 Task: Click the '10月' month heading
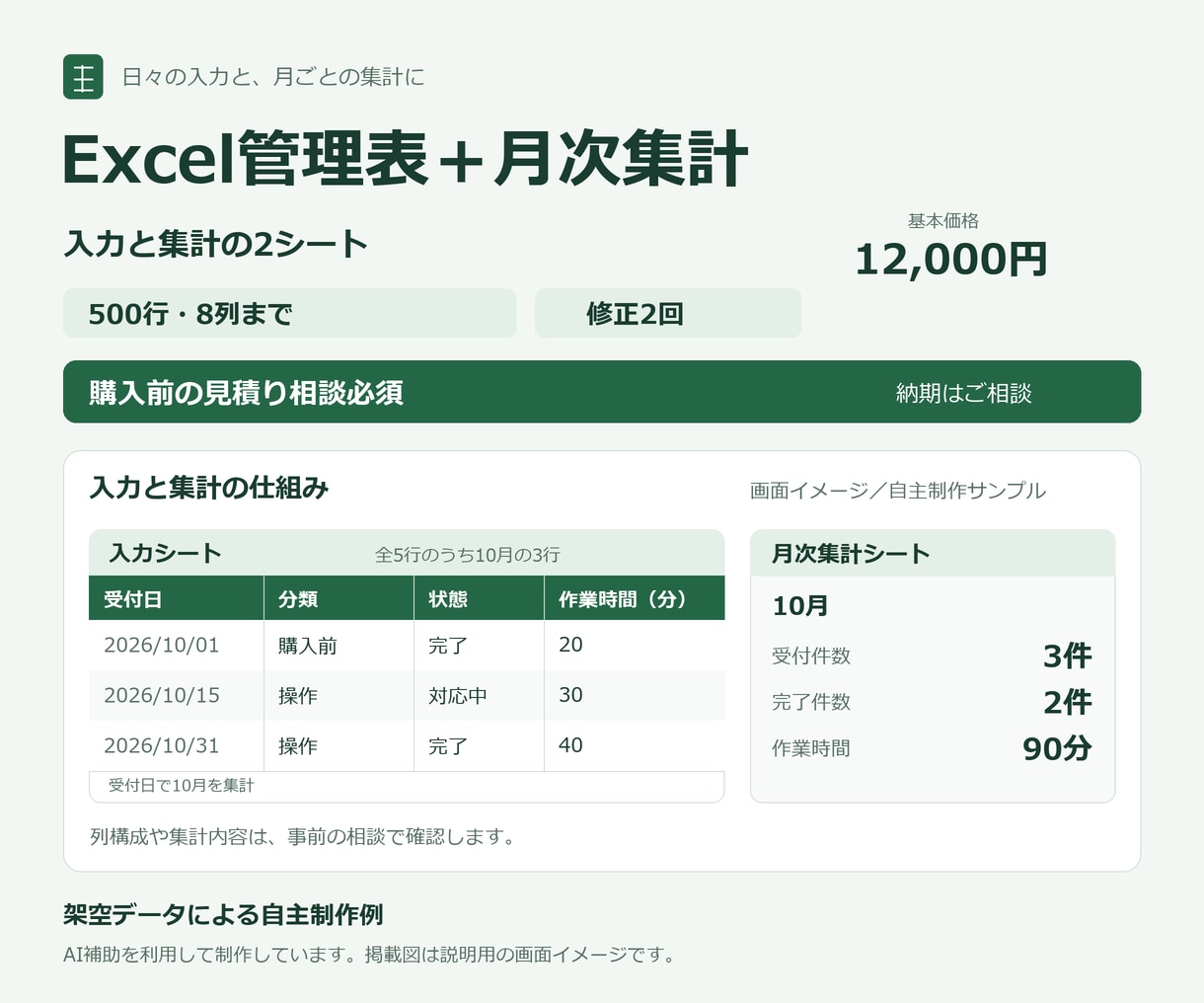point(800,606)
